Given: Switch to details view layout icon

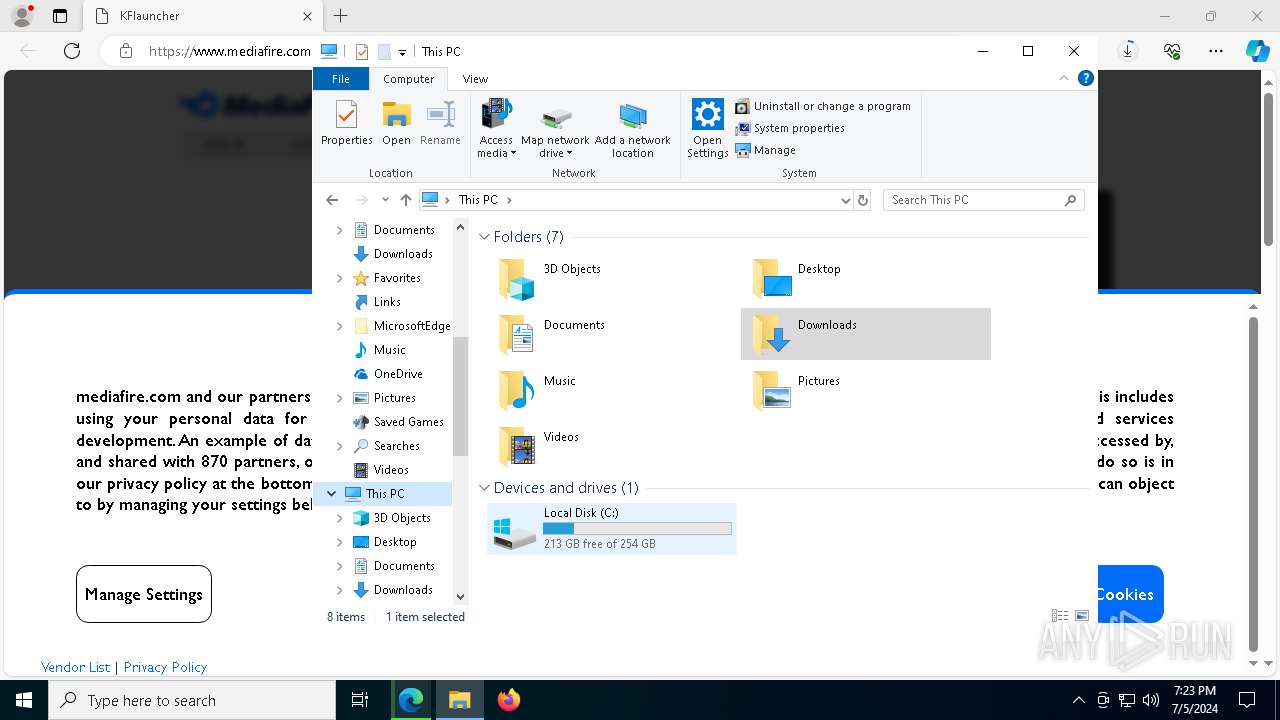Looking at the screenshot, I should (x=1060, y=616).
